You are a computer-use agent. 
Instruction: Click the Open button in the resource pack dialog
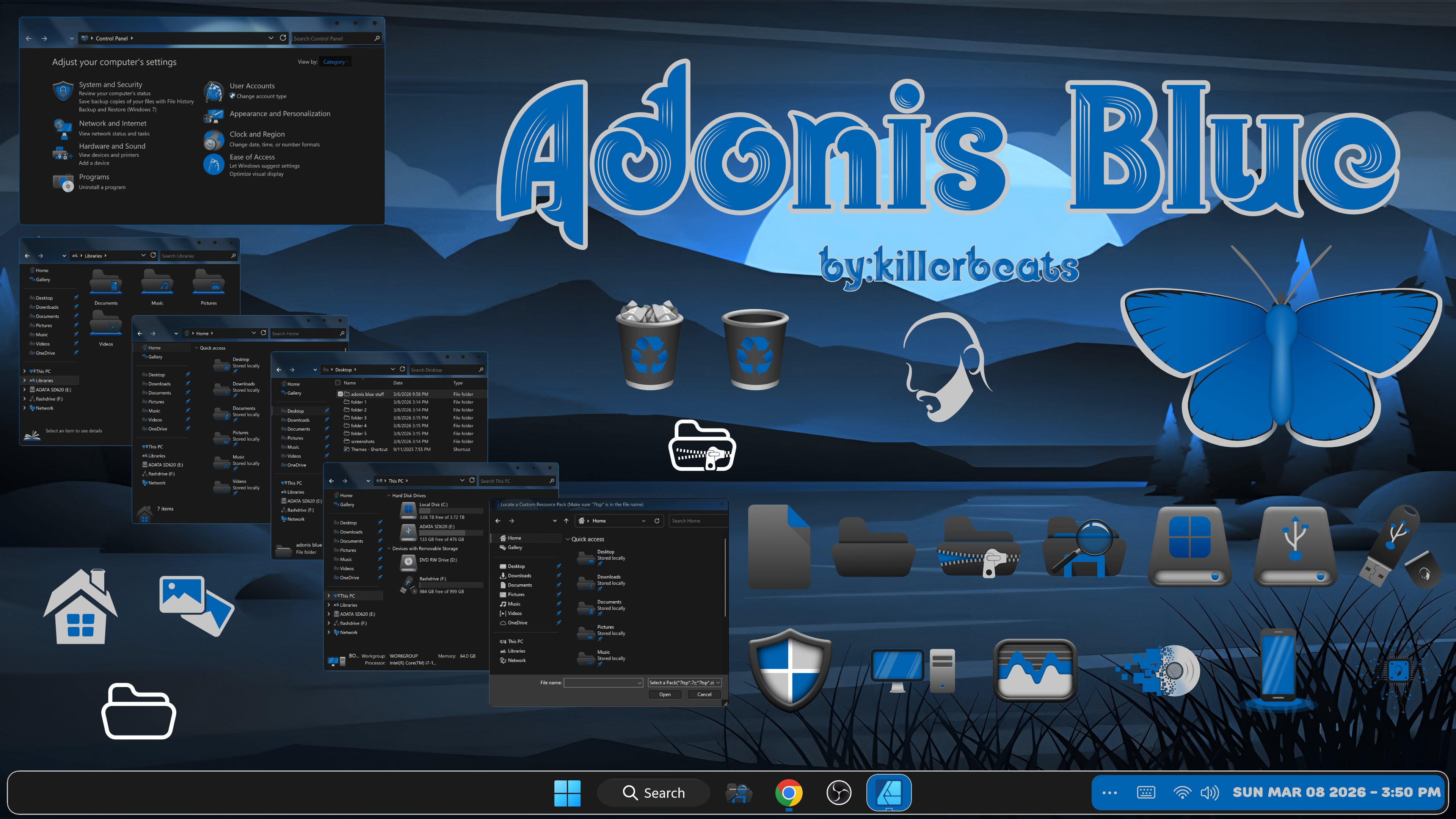pos(665,694)
